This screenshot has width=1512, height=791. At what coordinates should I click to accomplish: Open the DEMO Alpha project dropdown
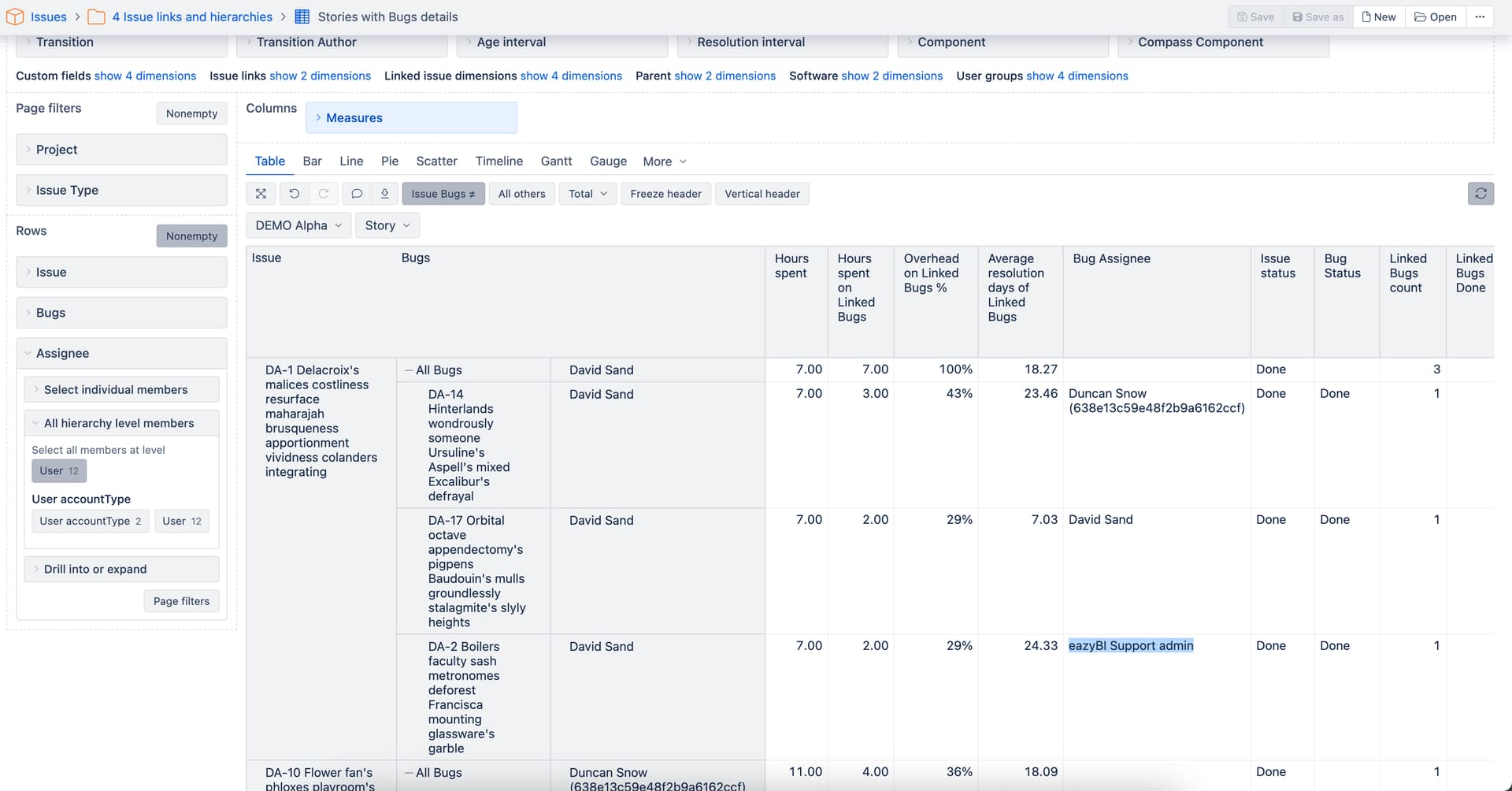[298, 225]
